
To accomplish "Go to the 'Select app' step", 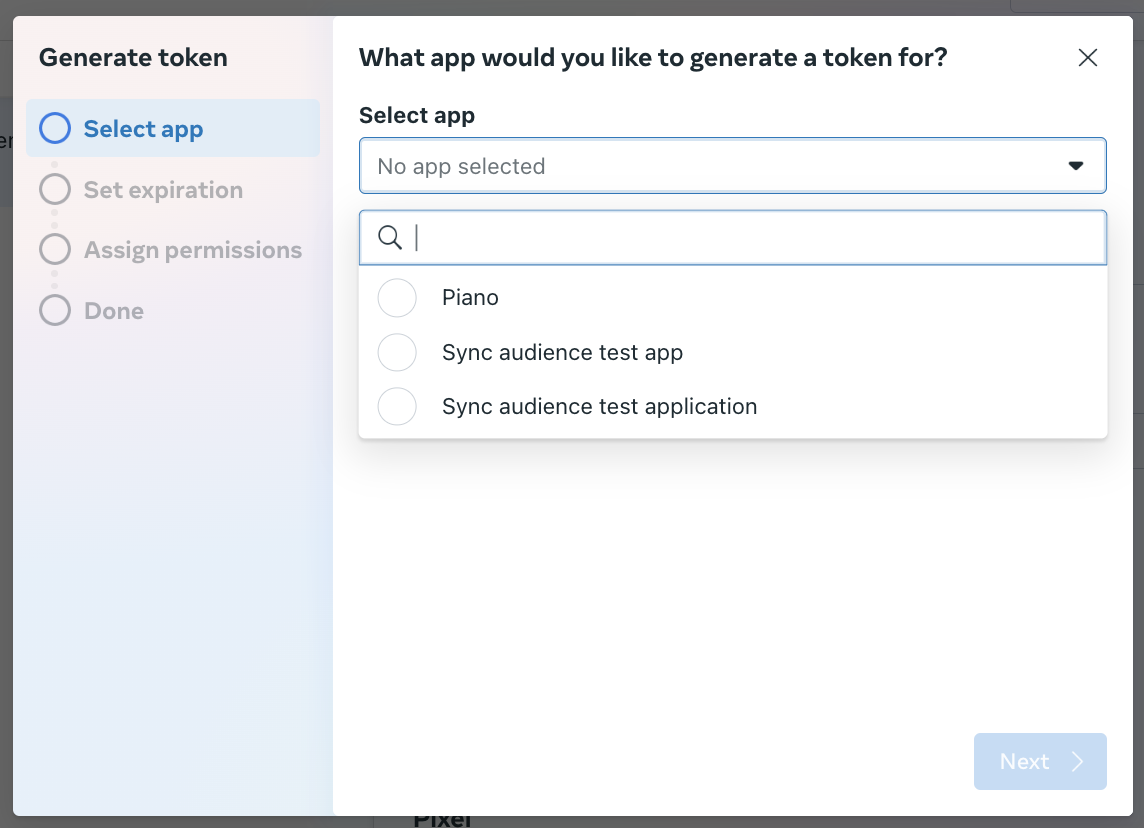I will pyautogui.click(x=173, y=128).
